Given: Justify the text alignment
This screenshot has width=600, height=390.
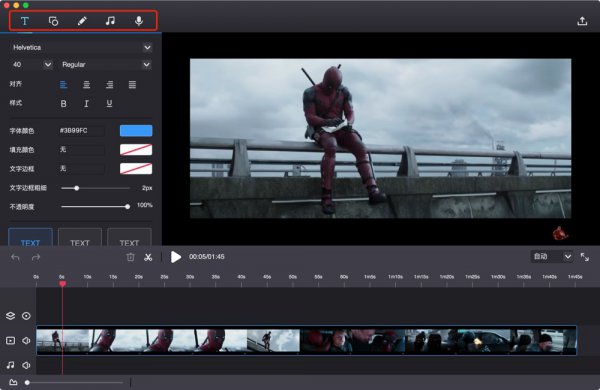Looking at the screenshot, I should coord(132,85).
